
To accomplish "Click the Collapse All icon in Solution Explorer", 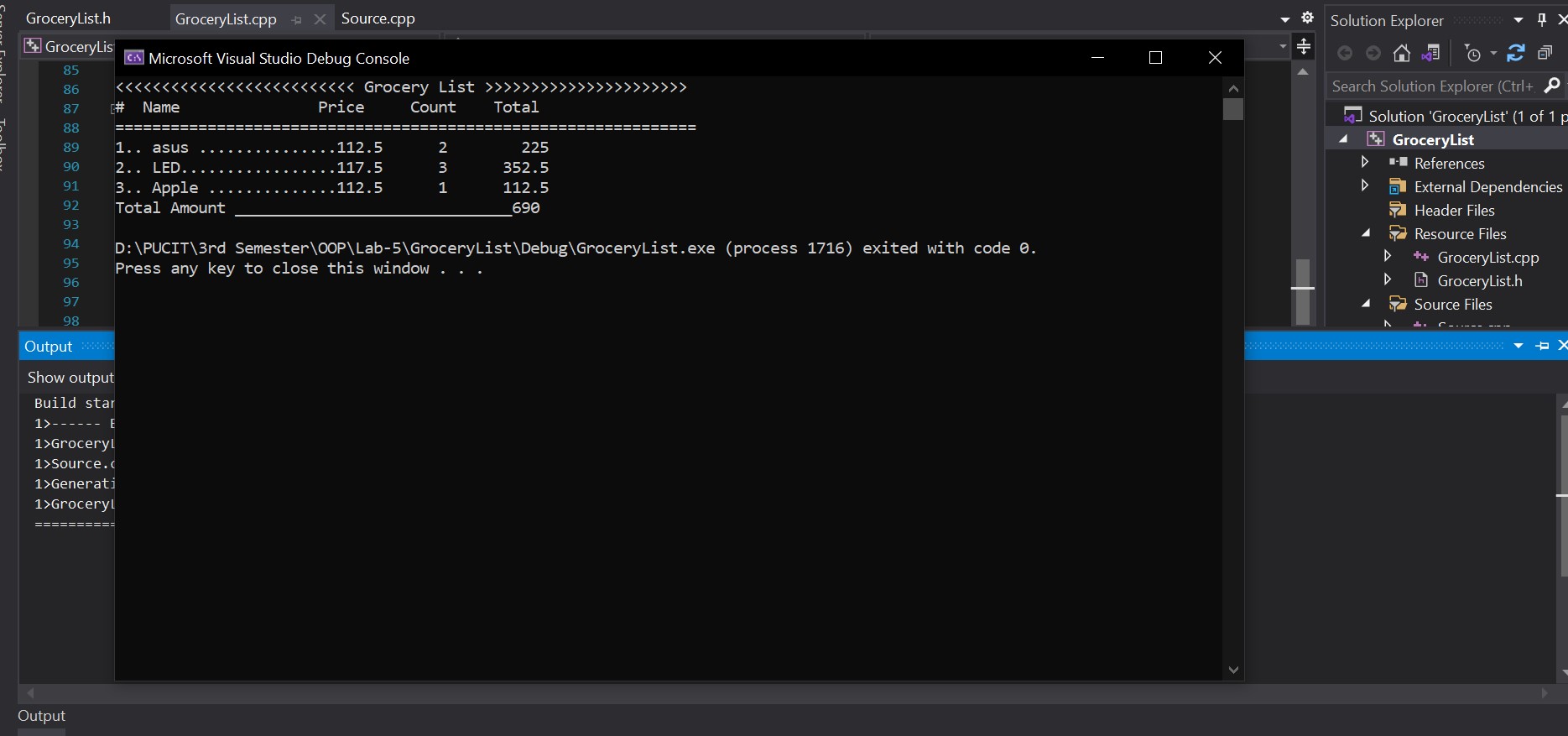I will click(x=1545, y=54).
